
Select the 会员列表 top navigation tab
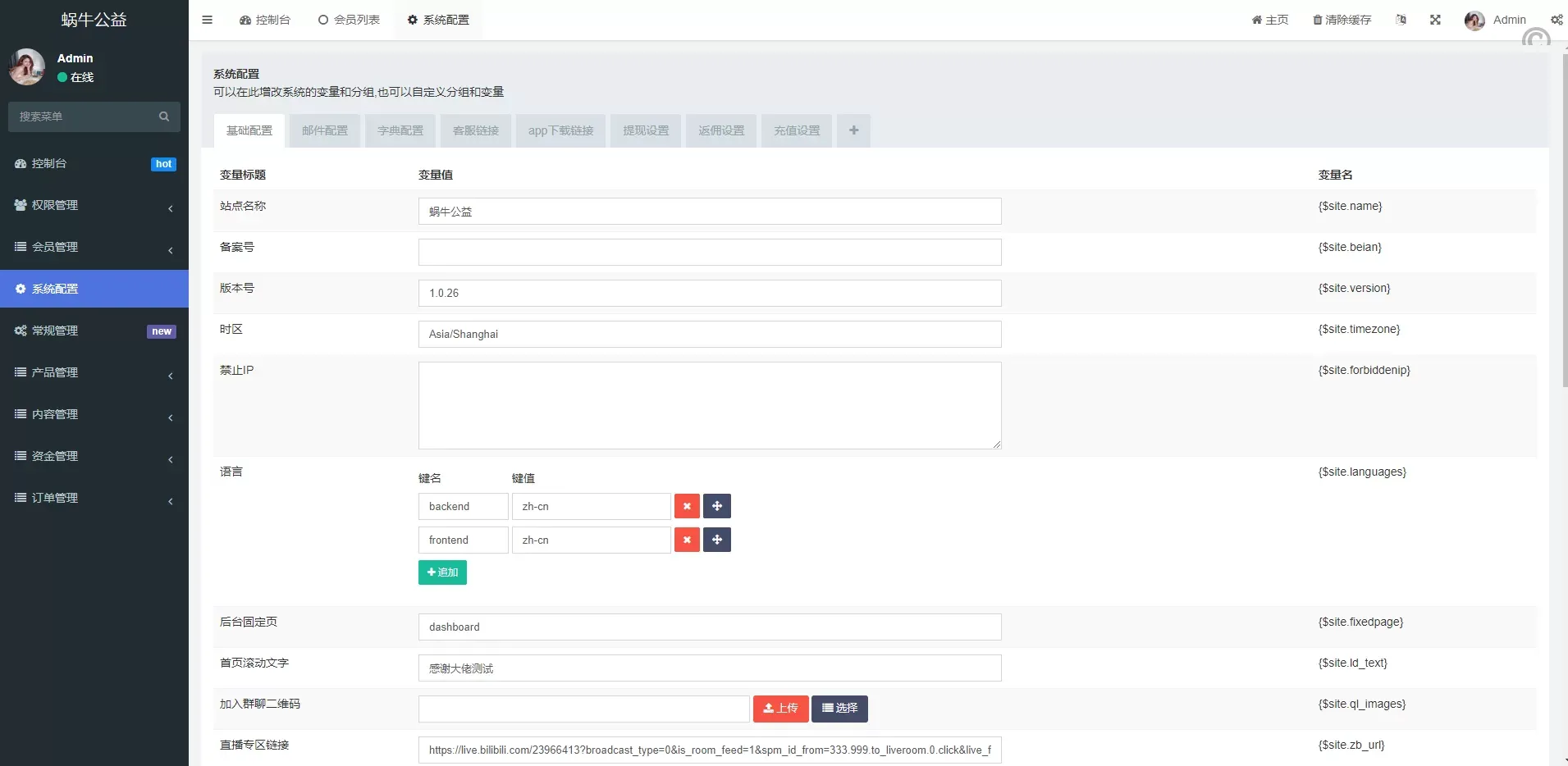tap(350, 20)
